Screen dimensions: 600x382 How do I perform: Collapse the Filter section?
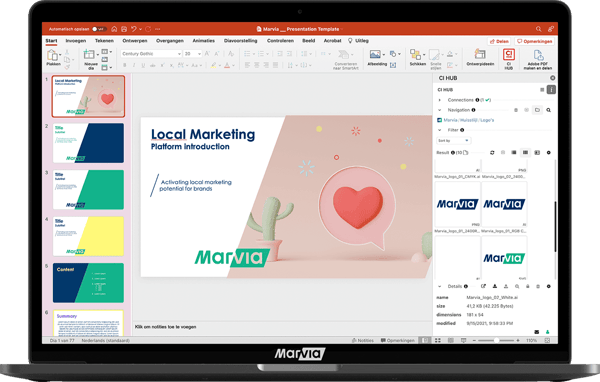tap(440, 130)
